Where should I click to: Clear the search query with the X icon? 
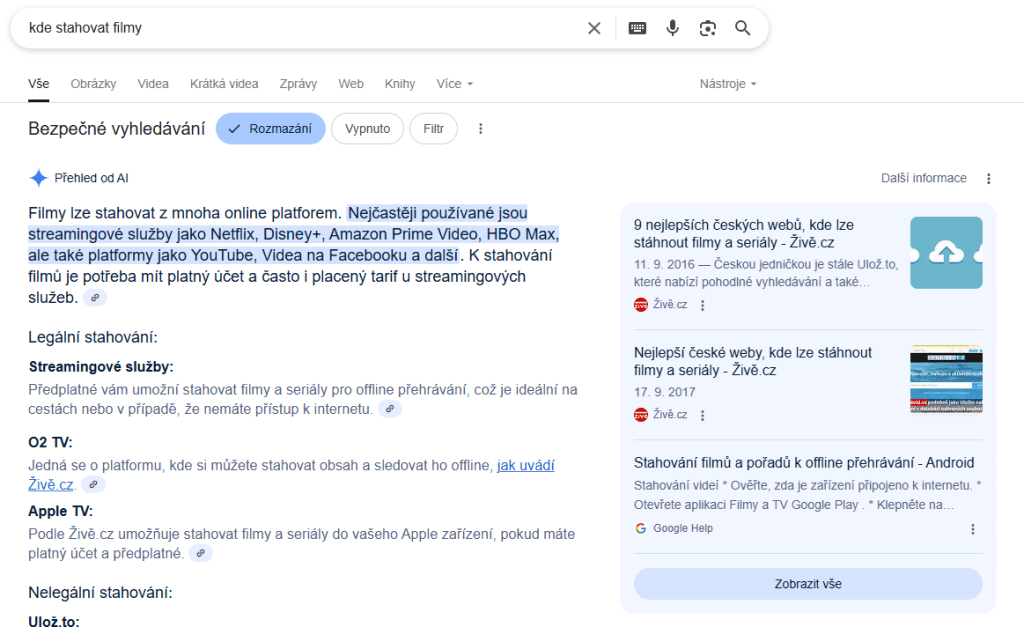(594, 28)
